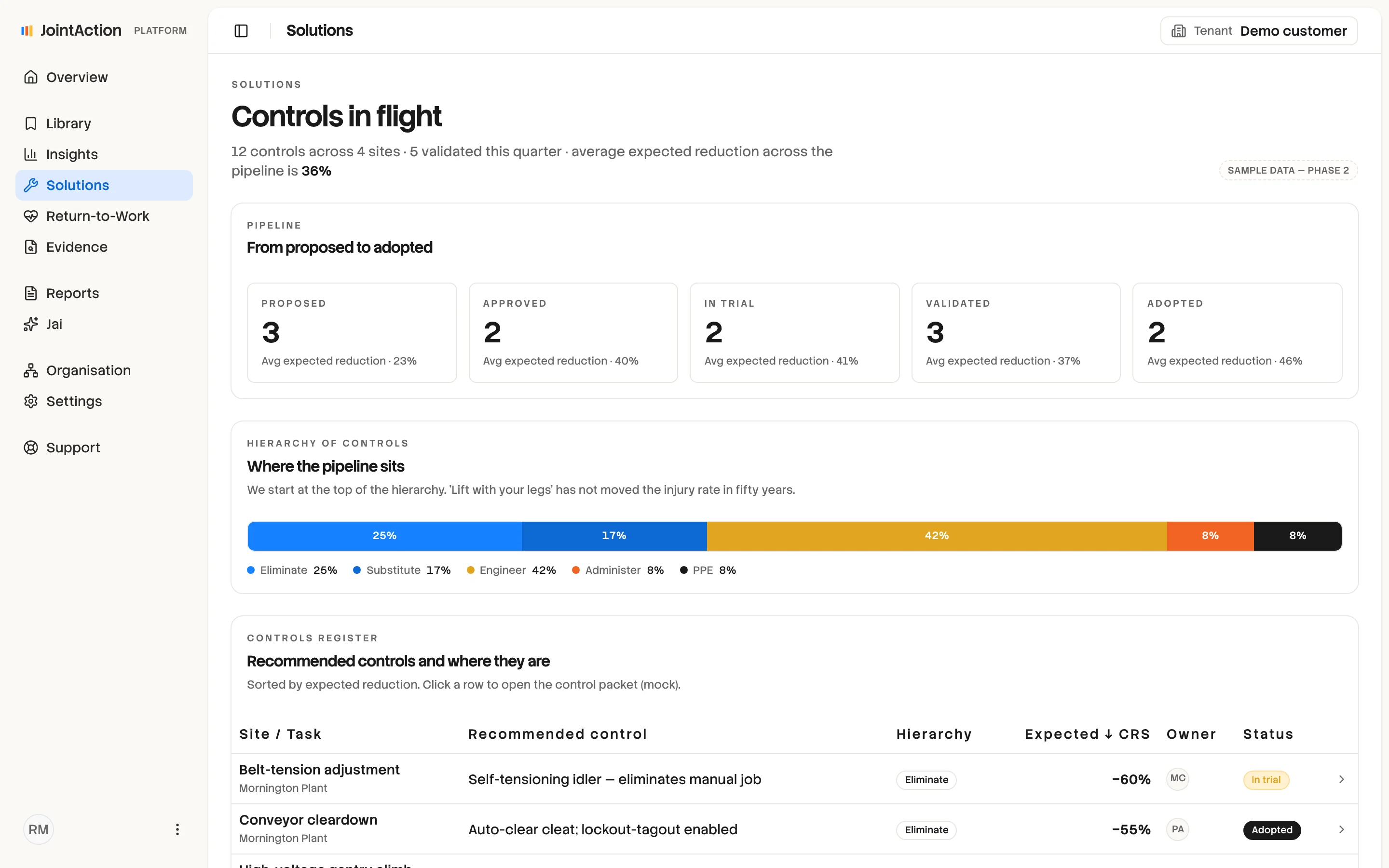The image size is (1389, 868).
Task: Open the Support page
Action: point(104,448)
